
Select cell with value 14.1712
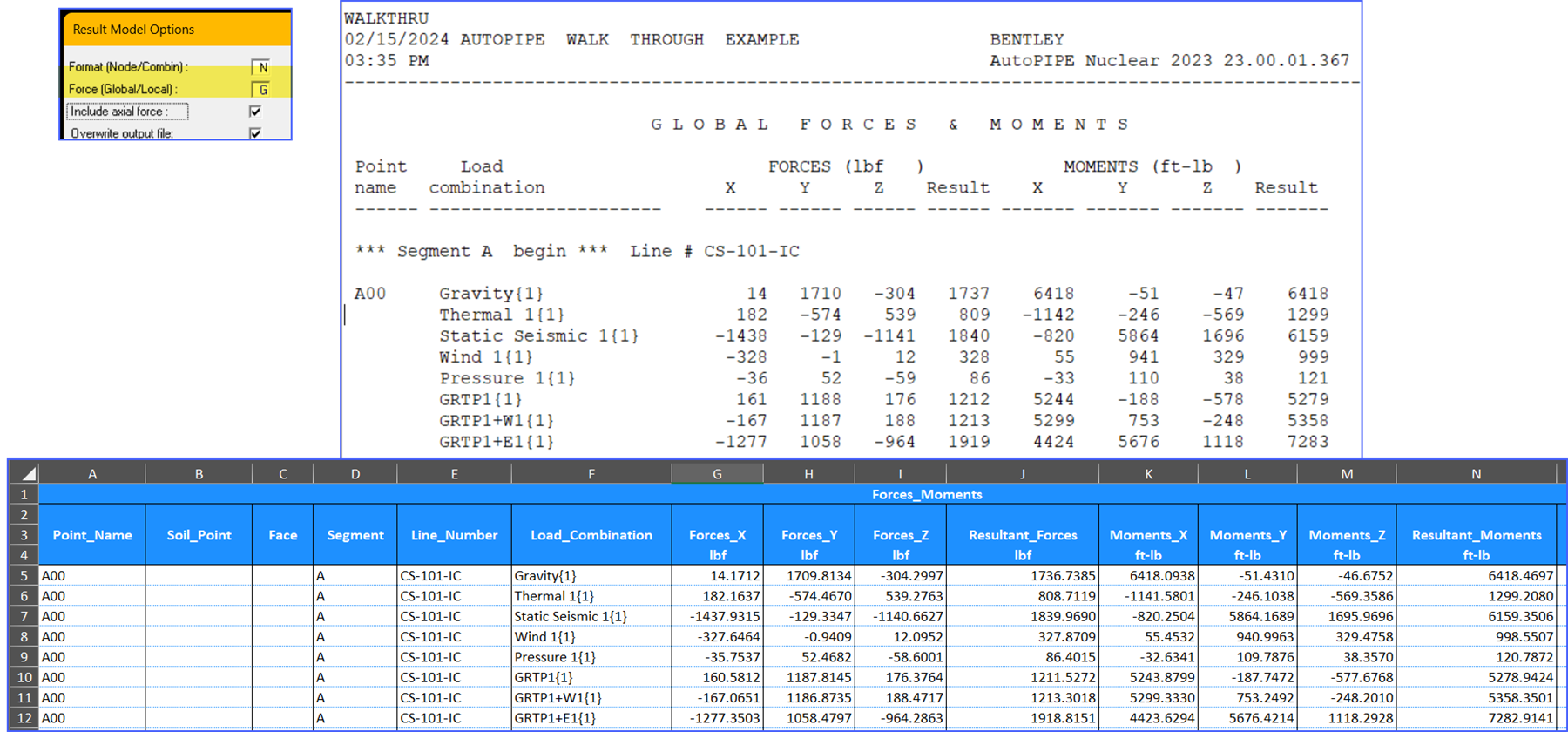[x=717, y=576]
